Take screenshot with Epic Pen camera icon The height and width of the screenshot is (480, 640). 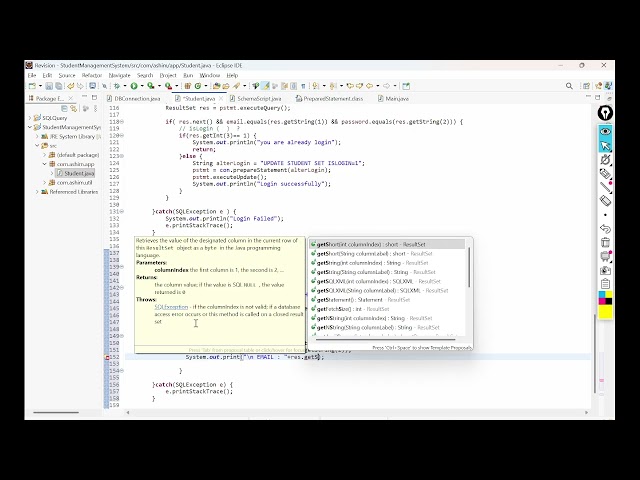(x=605, y=270)
